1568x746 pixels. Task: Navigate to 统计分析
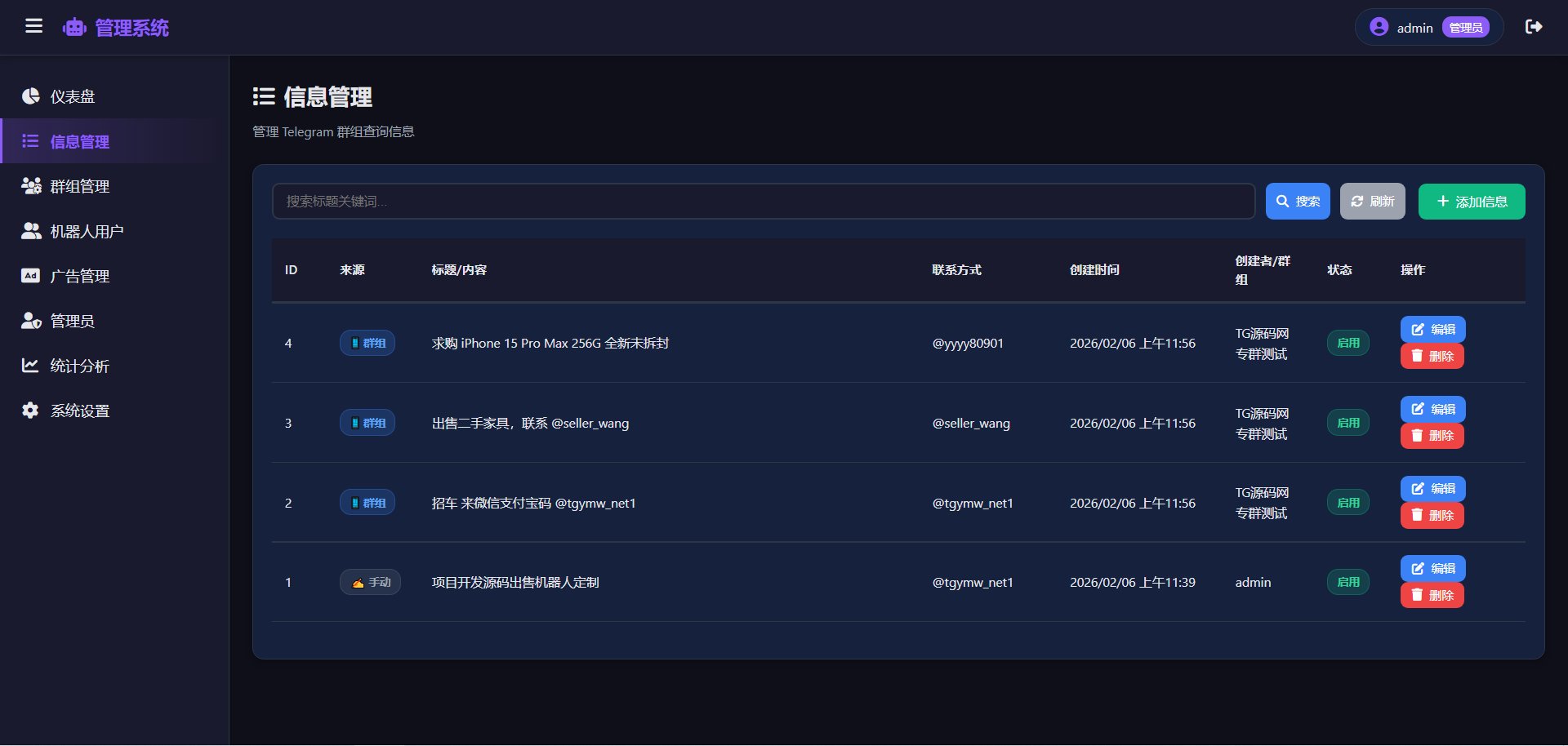(x=79, y=366)
